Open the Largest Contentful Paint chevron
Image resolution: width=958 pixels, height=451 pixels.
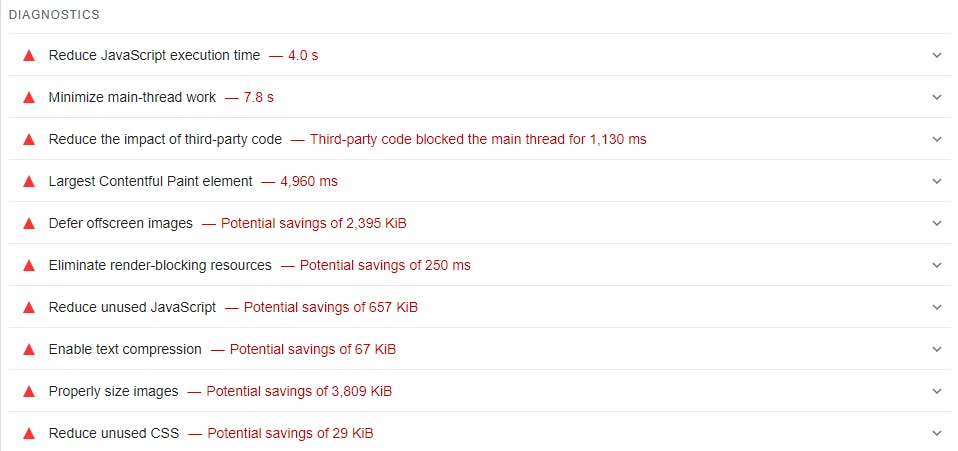coord(937,182)
